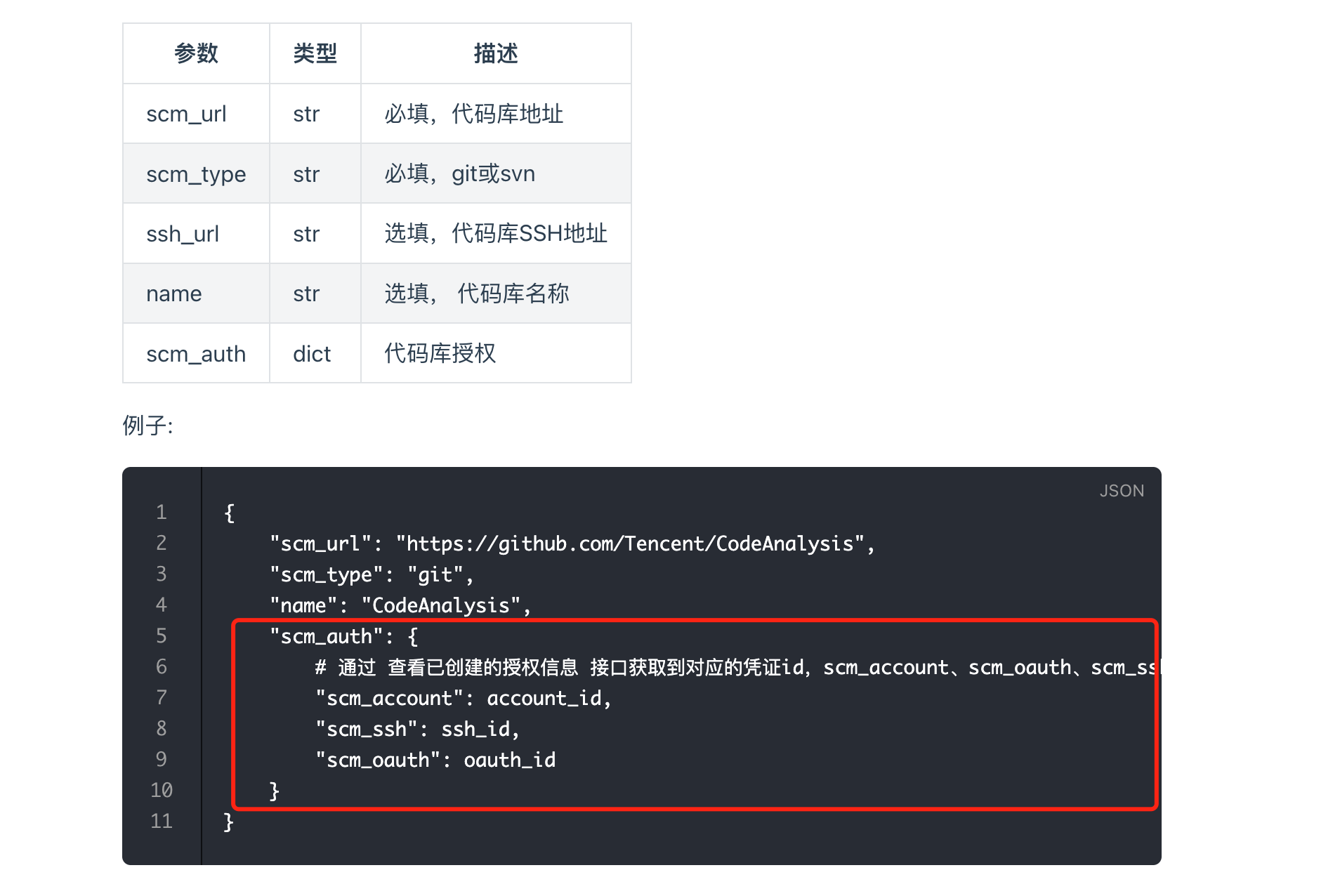
Task: Click the name parameter cell
Action: (x=196, y=294)
